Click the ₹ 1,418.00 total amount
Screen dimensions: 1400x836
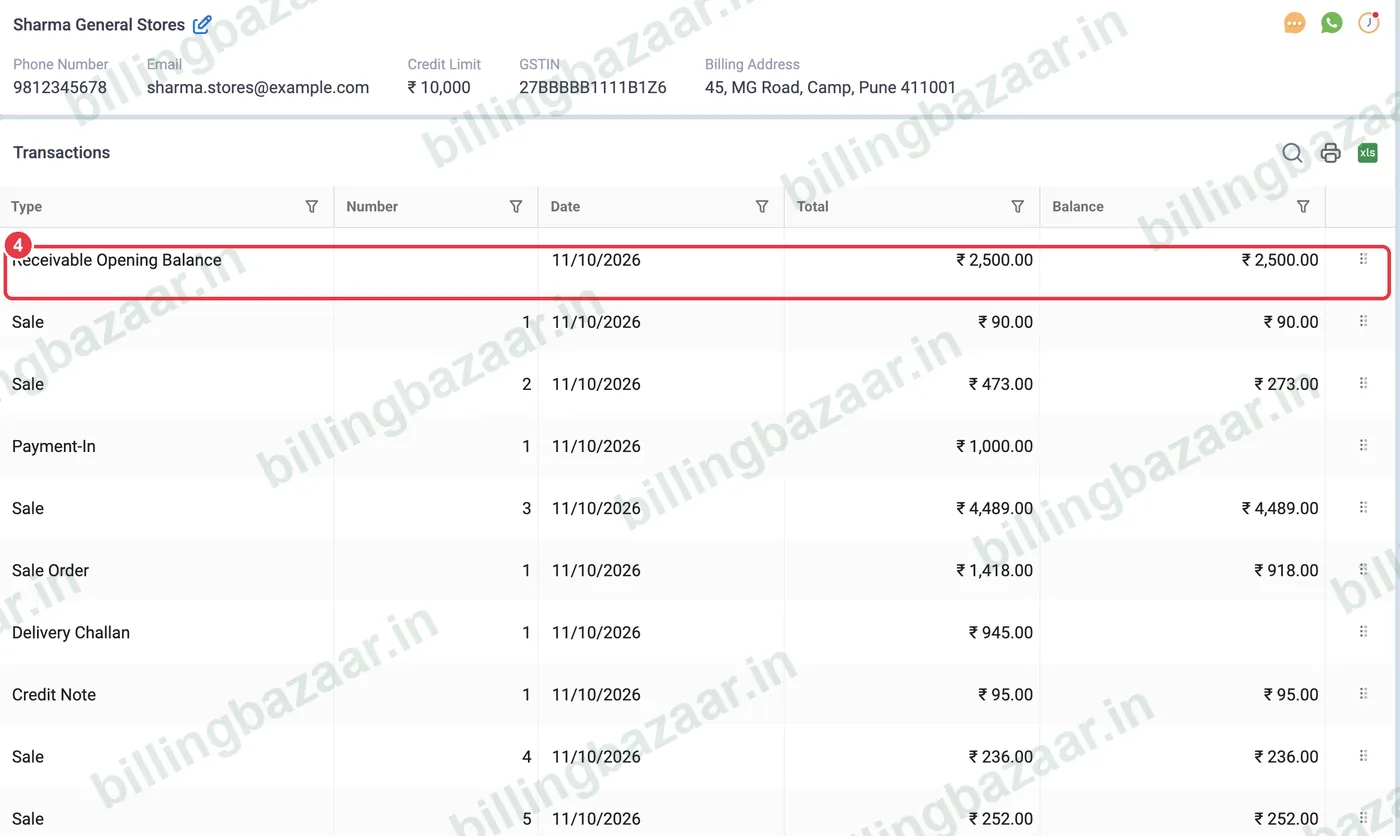994,570
